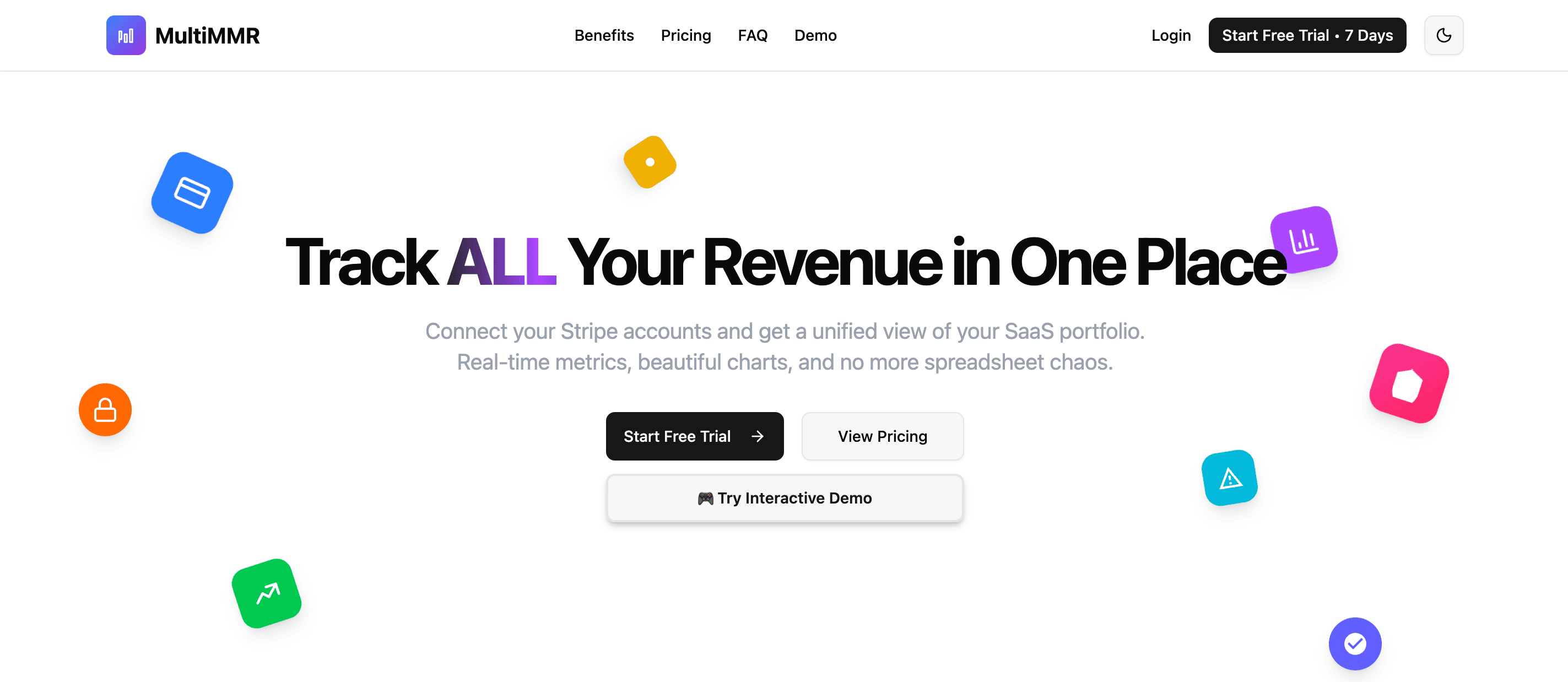The width and height of the screenshot is (1568, 682).
Task: Go to the Pricing nav link
Action: [685, 35]
